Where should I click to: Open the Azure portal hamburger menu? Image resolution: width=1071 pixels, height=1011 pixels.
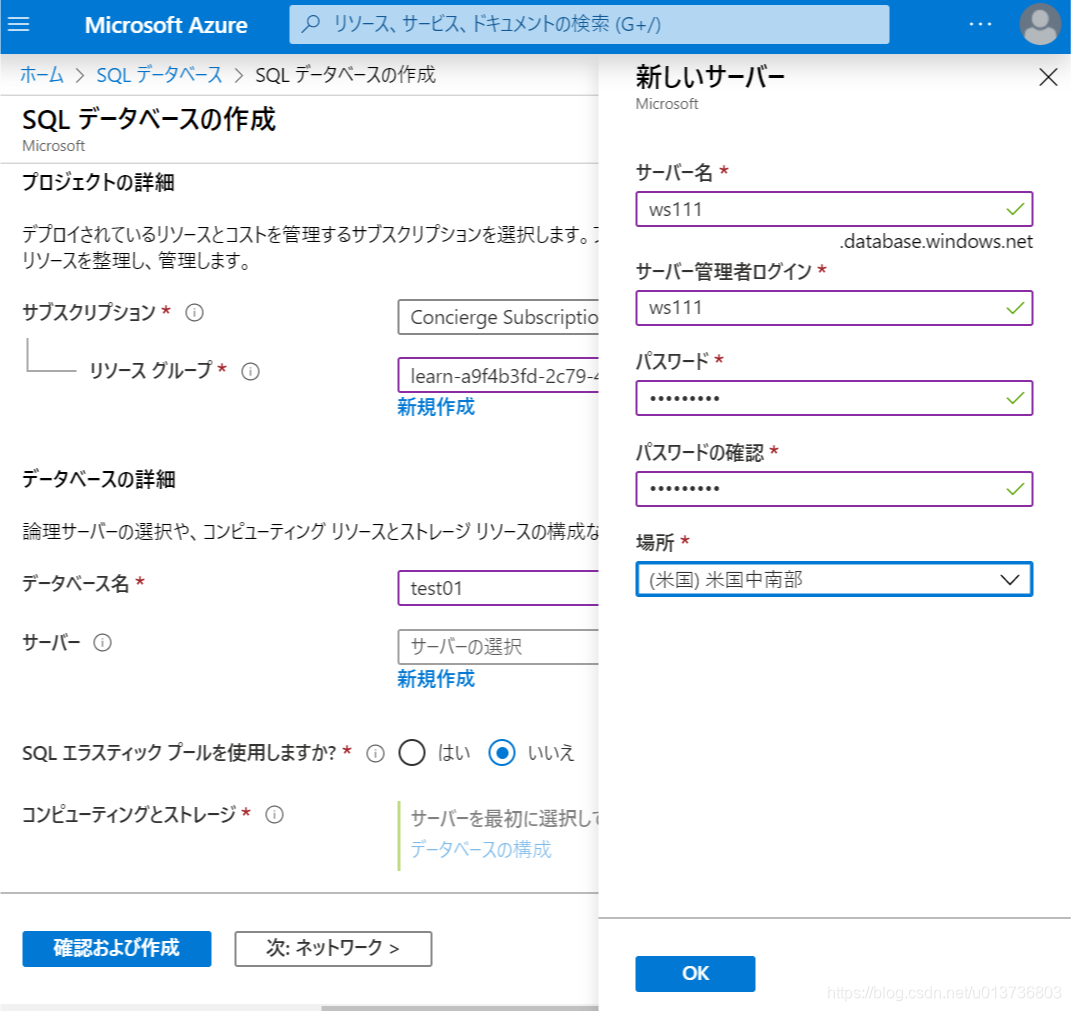click(20, 24)
